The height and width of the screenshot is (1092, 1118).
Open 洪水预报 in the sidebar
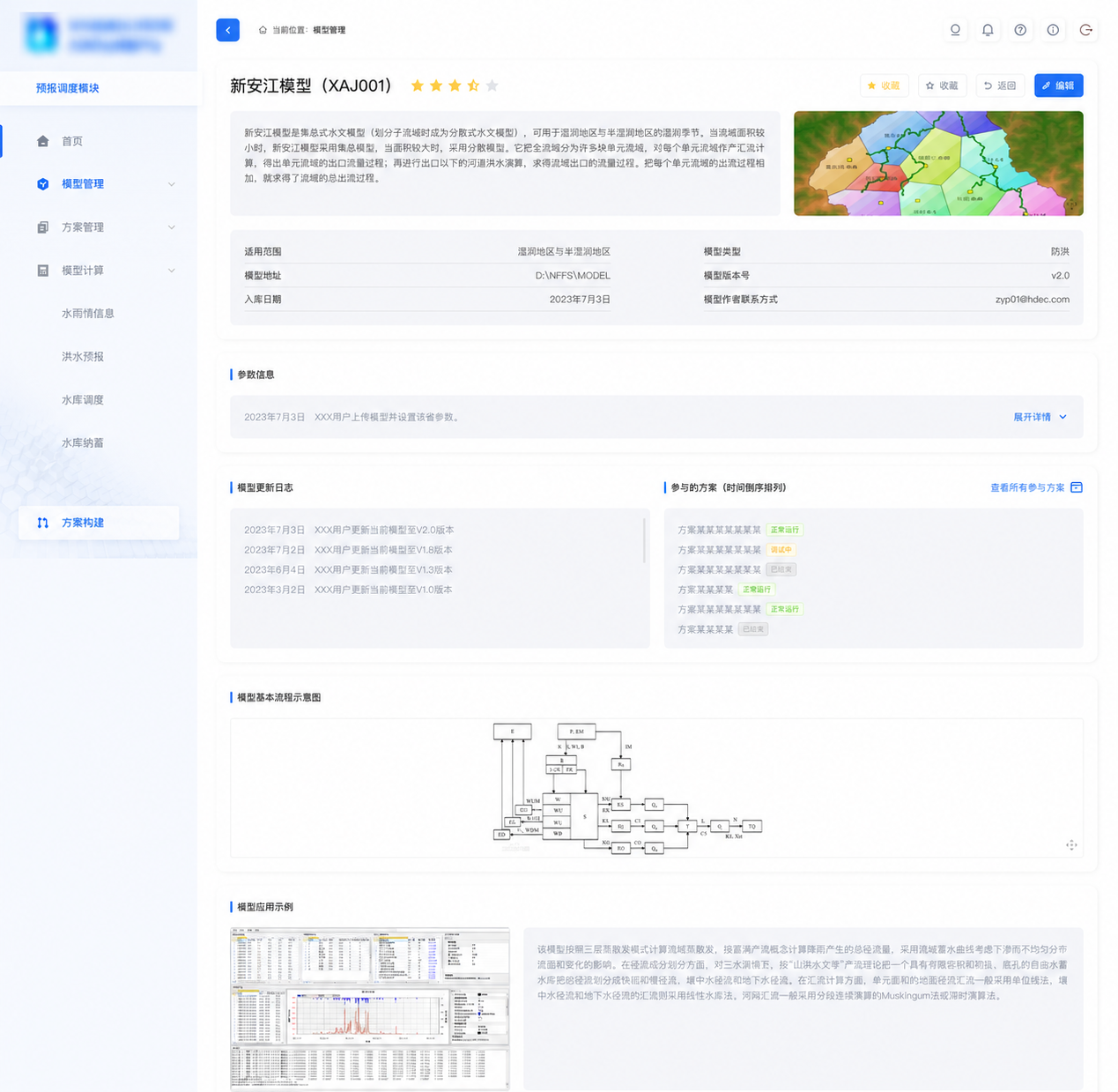tap(83, 357)
